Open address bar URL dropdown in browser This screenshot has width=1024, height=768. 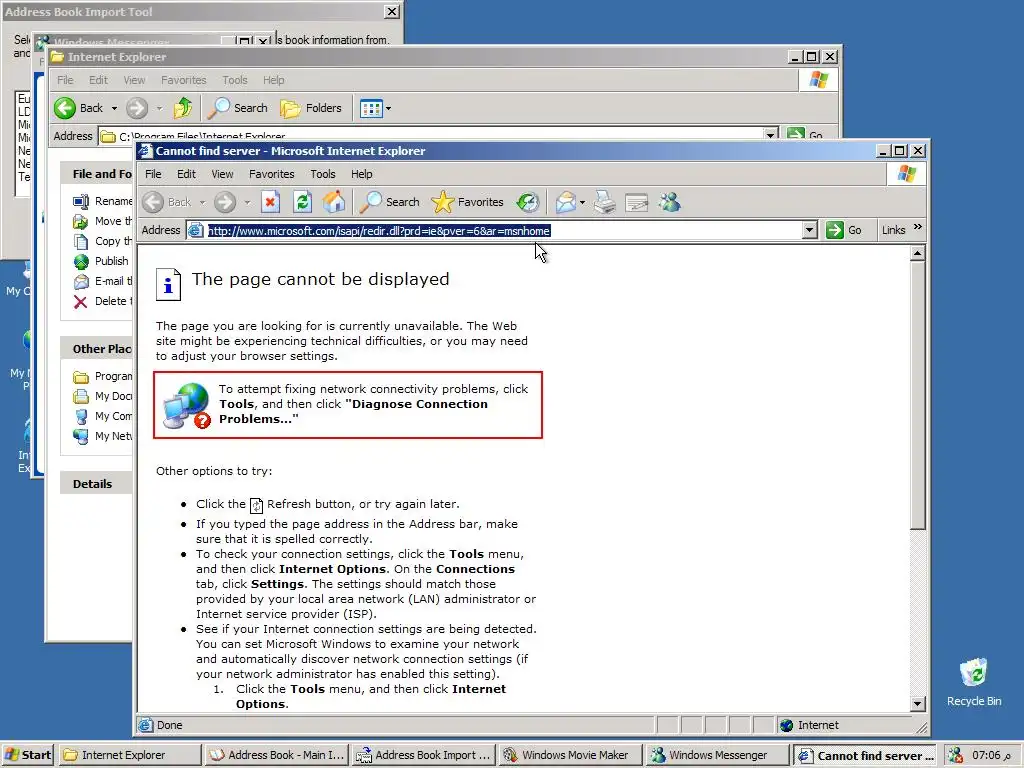pos(809,230)
